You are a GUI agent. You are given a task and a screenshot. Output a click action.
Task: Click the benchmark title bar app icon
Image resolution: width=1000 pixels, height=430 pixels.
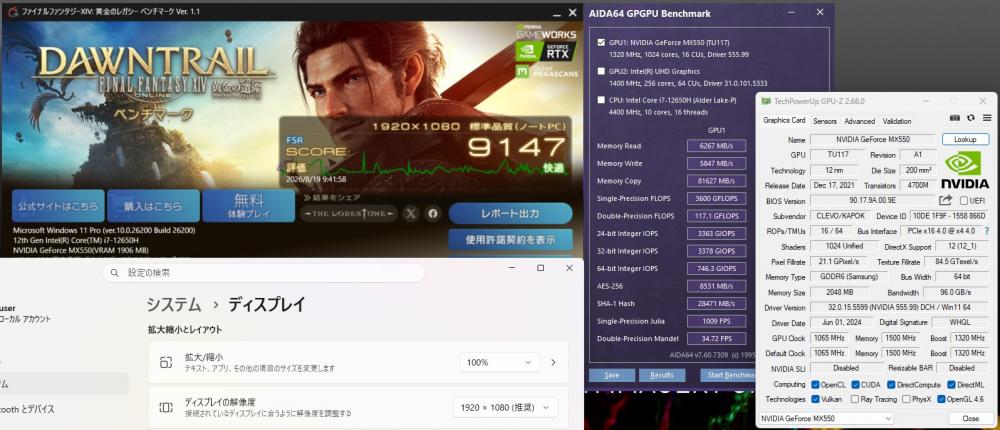coord(11,11)
